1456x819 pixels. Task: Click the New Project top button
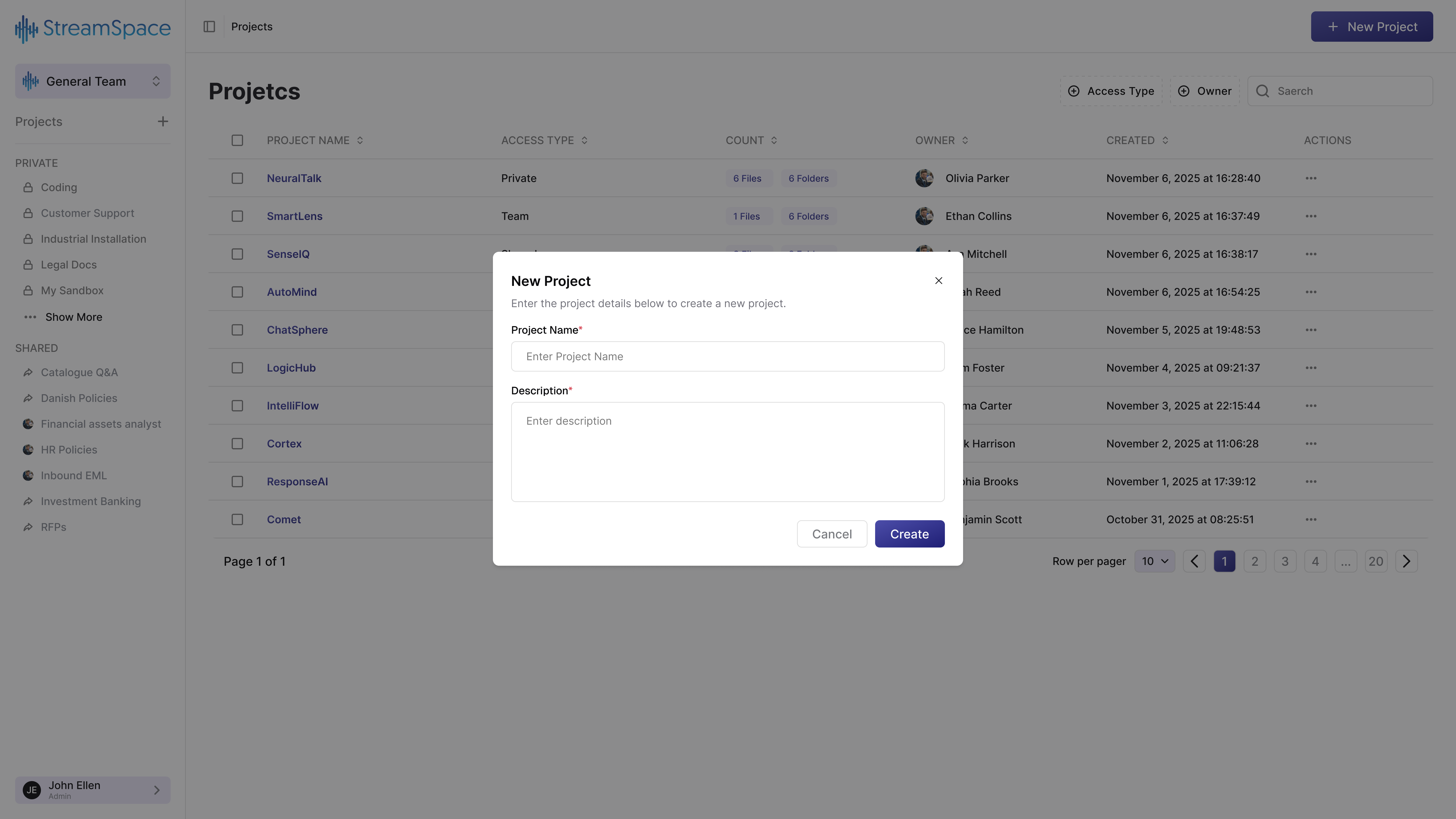pyautogui.click(x=1372, y=27)
